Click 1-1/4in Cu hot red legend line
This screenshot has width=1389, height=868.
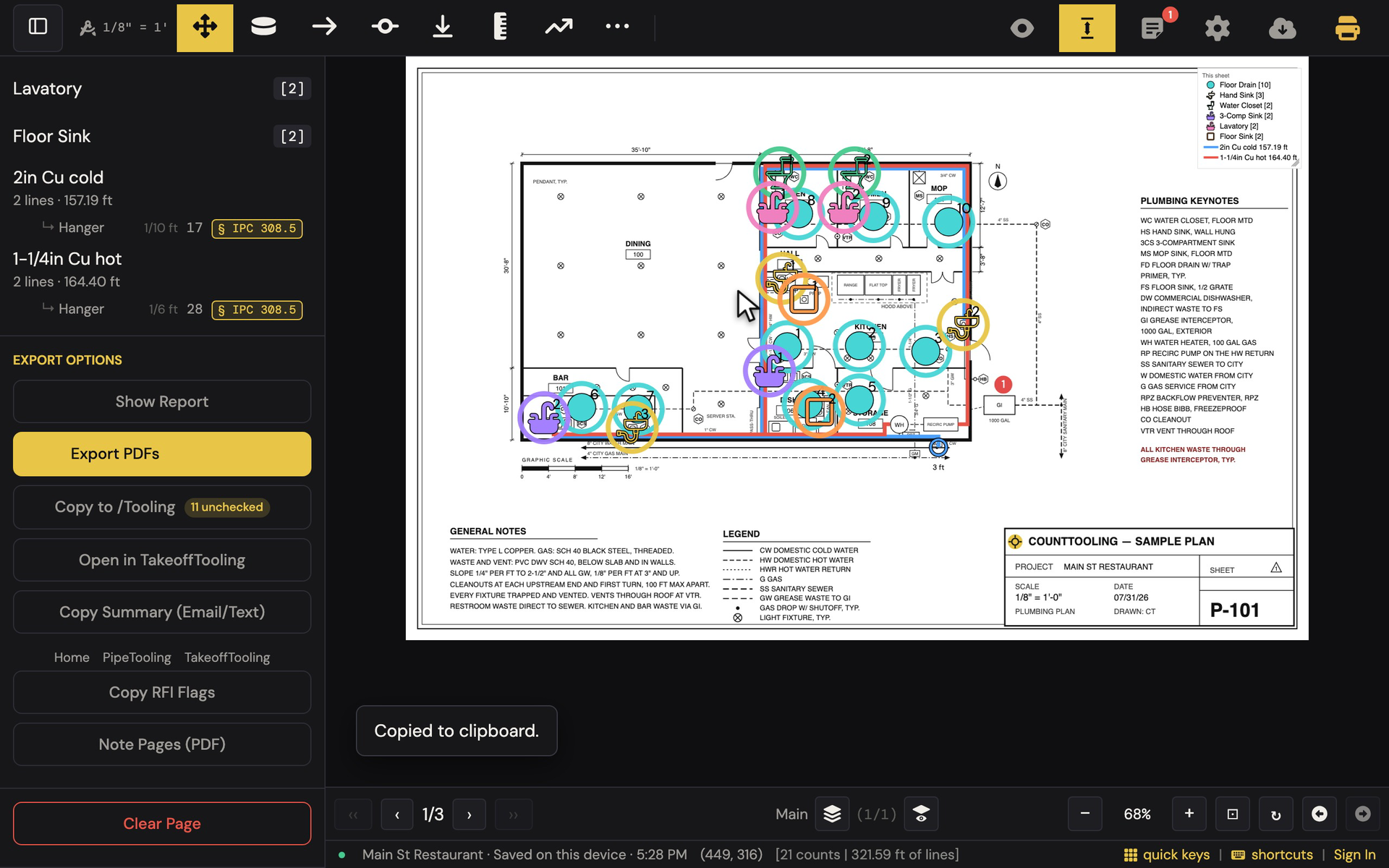pyautogui.click(x=1251, y=157)
